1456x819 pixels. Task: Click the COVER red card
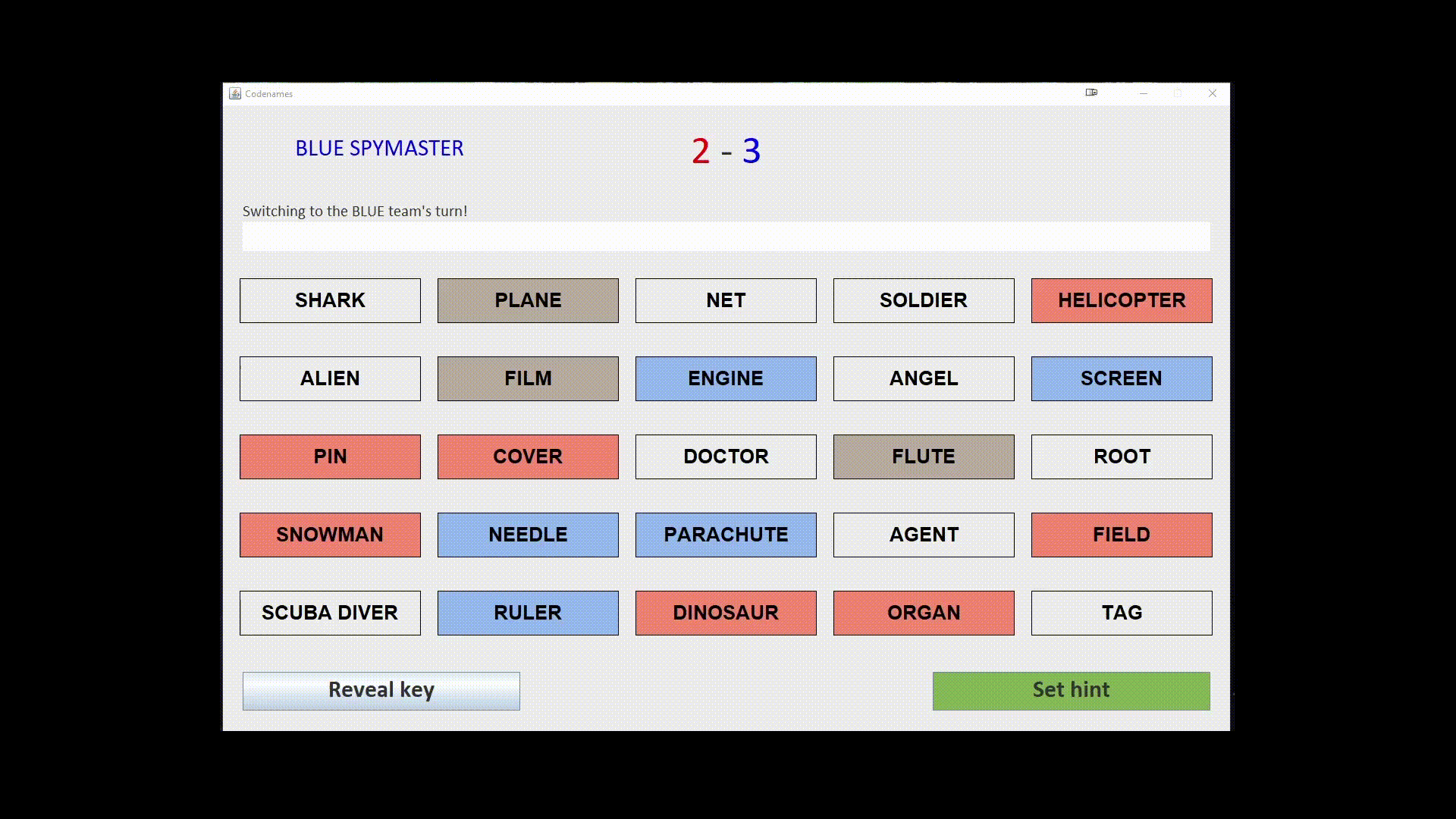point(528,456)
